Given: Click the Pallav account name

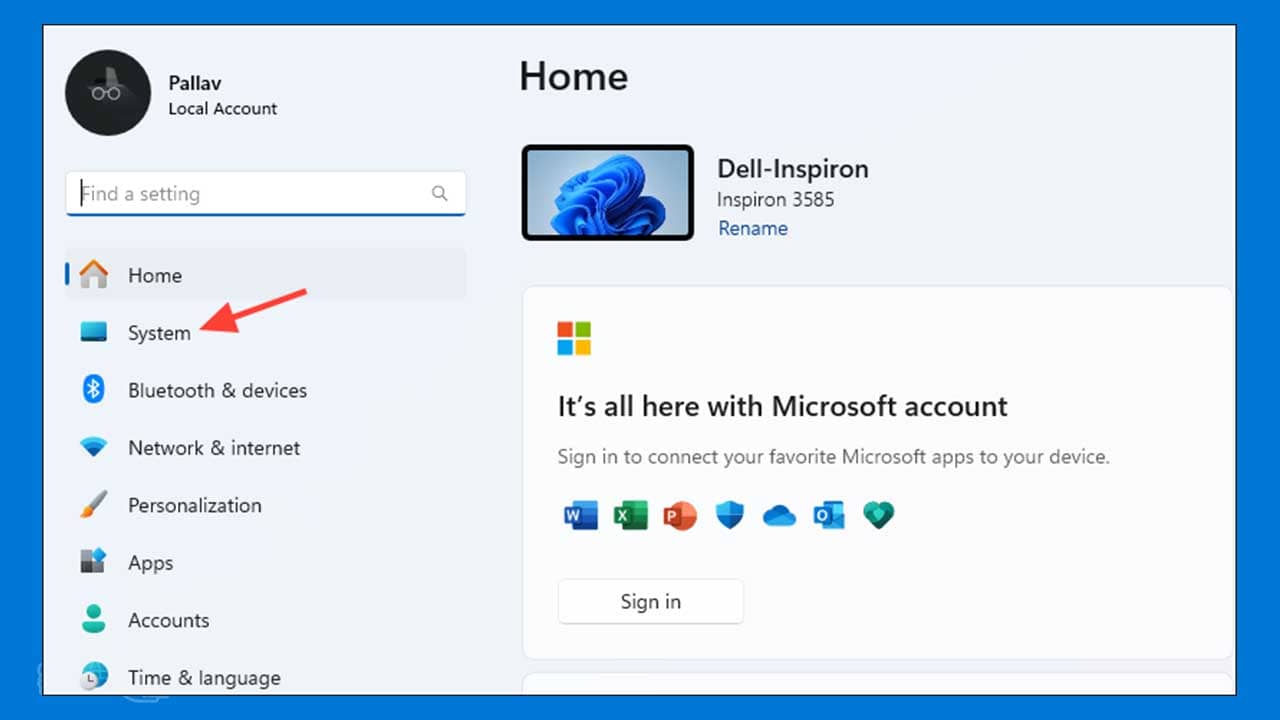Looking at the screenshot, I should [x=194, y=83].
